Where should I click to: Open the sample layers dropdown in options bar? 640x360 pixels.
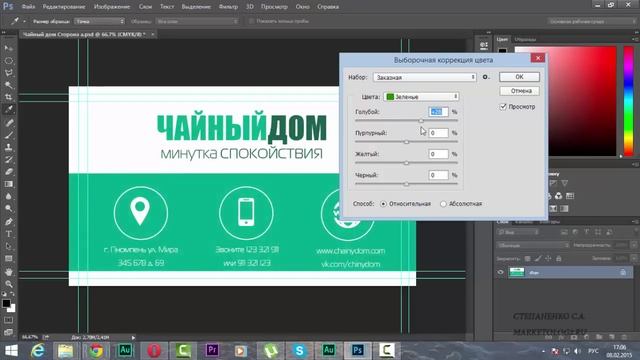(x=196, y=21)
